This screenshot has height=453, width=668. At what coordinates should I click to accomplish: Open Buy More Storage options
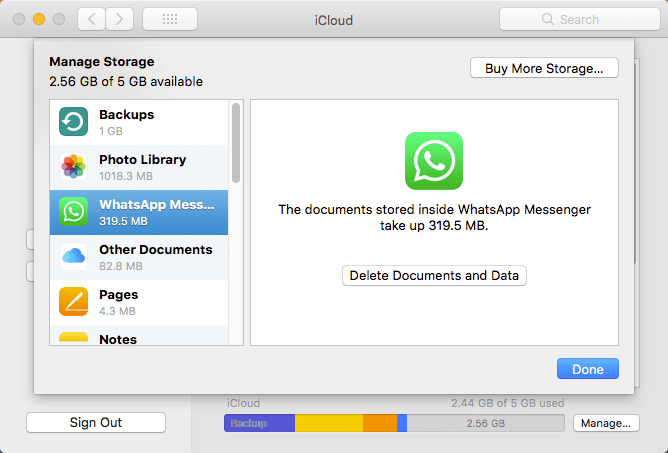click(544, 68)
